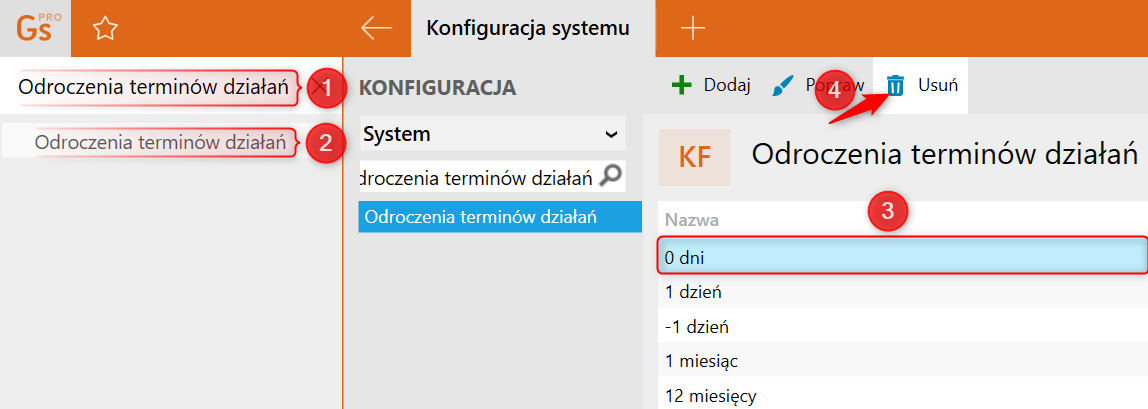Click the magnifier search icon
Image resolution: width=1148 pixels, height=409 pixels.
click(x=610, y=177)
